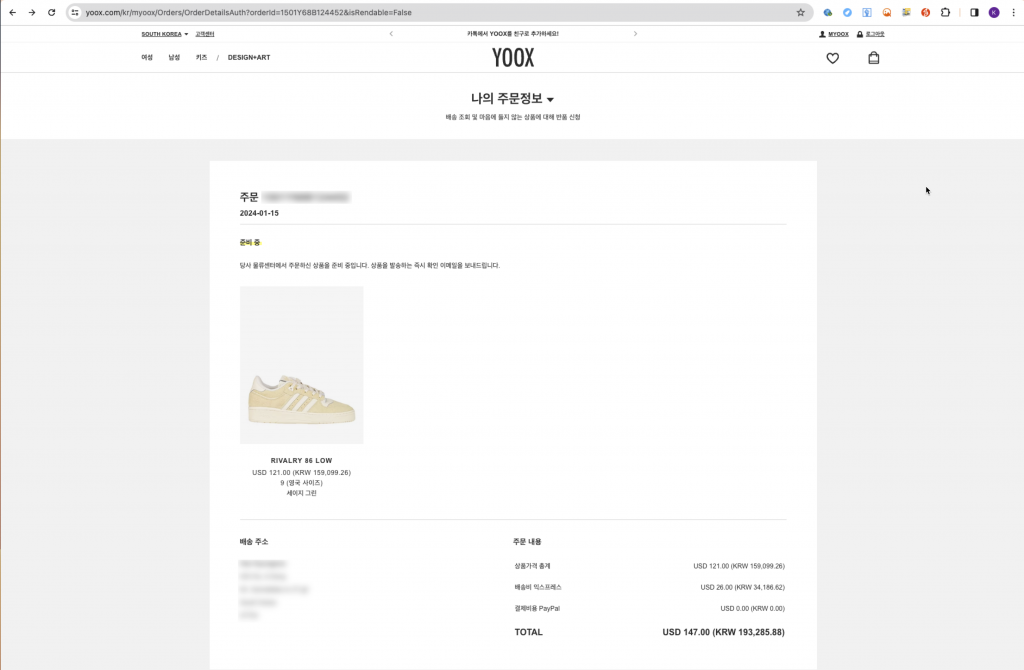Expand the SOUTH KOREA country dropdown

point(165,34)
